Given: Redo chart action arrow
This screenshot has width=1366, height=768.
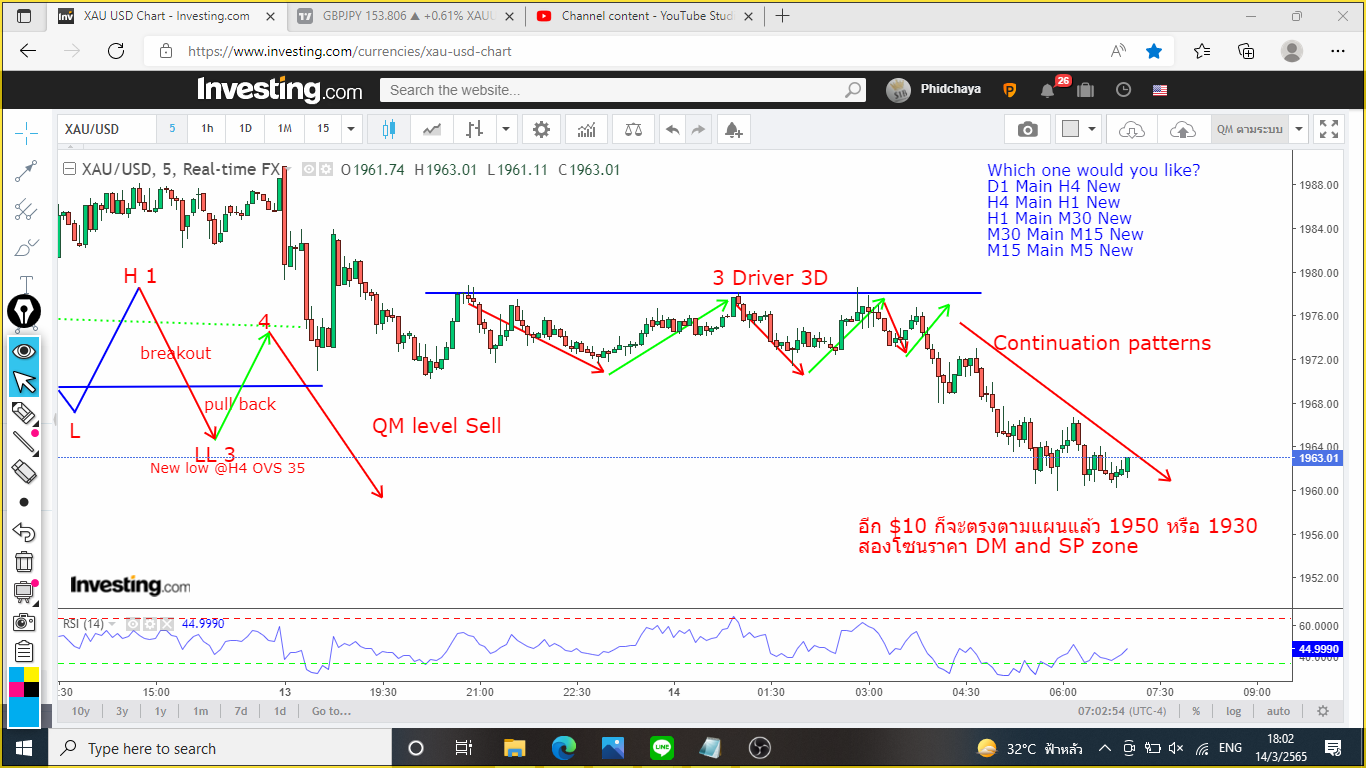Looking at the screenshot, I should pyautogui.click(x=698, y=129).
